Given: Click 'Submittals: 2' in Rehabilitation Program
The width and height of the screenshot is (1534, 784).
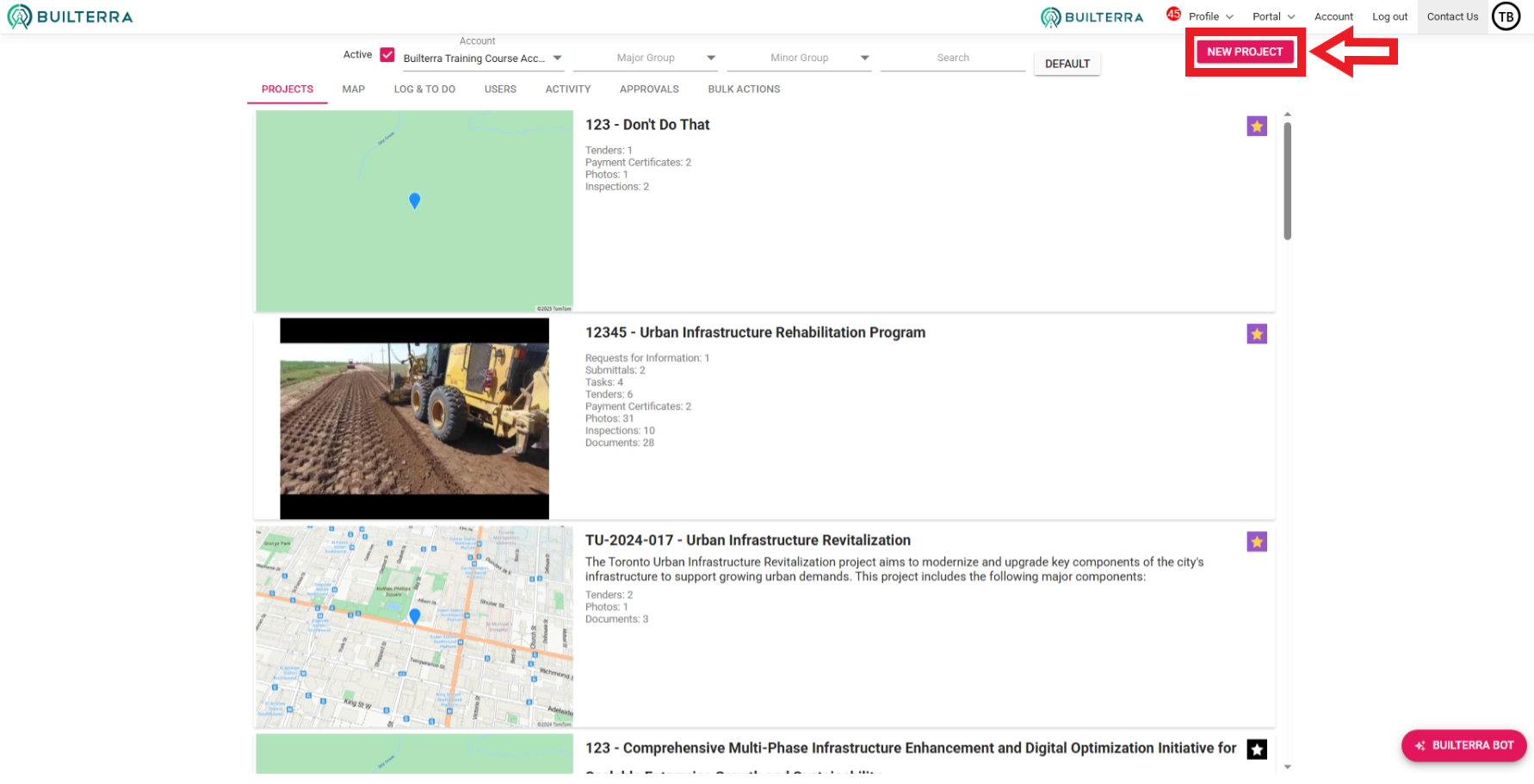Looking at the screenshot, I should tap(615, 370).
